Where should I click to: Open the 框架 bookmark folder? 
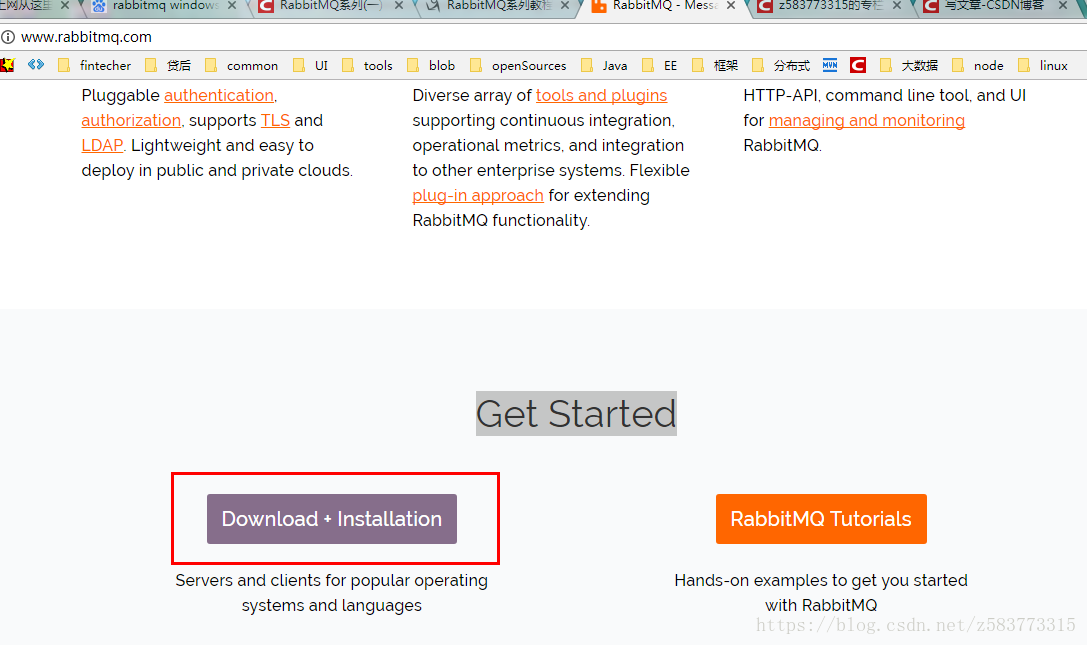tap(715, 65)
